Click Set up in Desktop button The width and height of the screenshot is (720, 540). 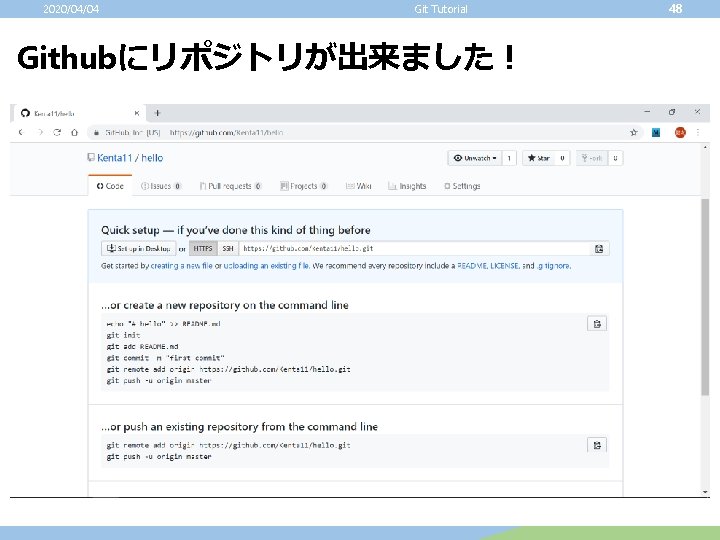pos(139,248)
